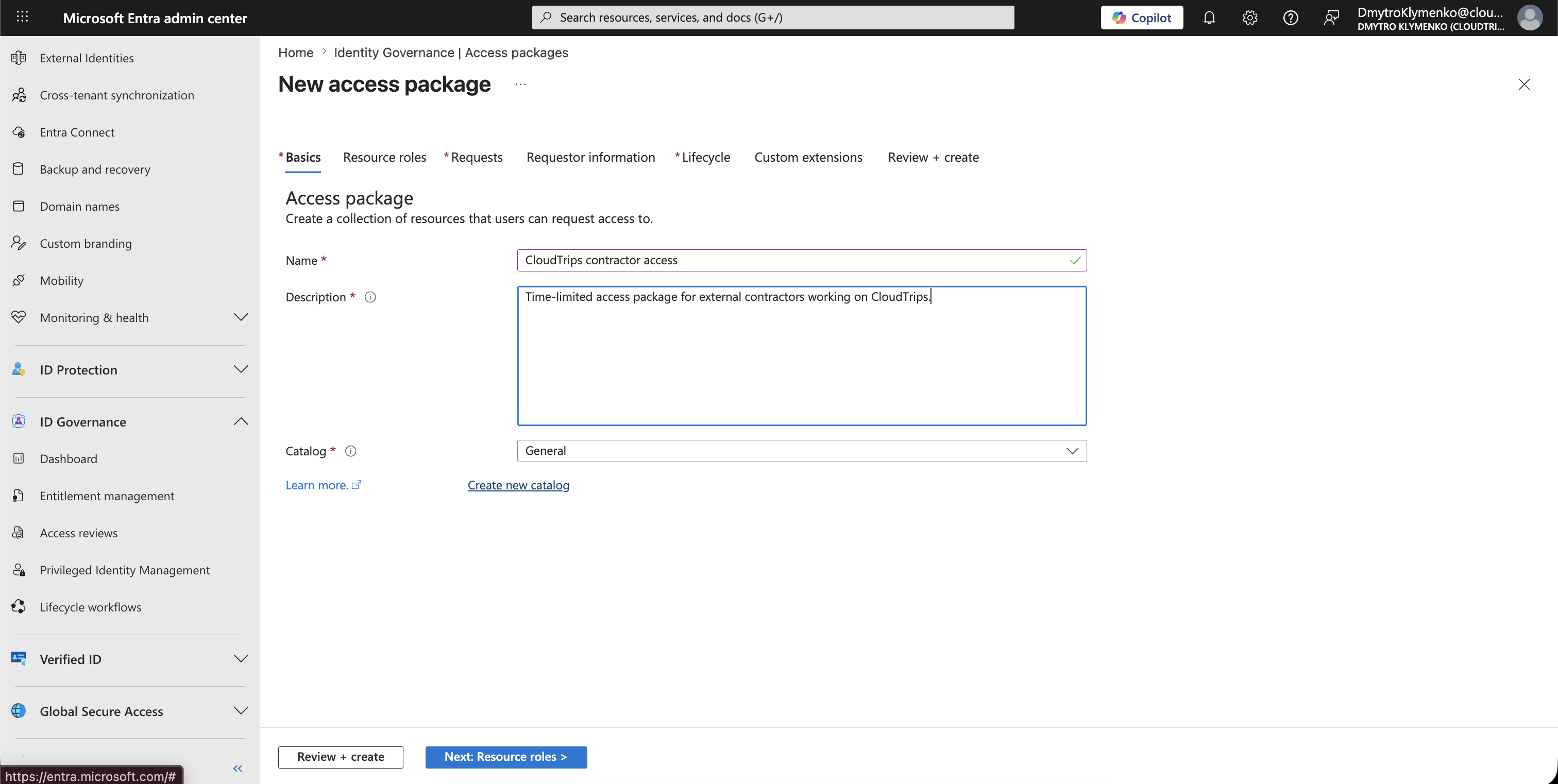Screen dimensions: 1558x784
Task: Open the Catalog dropdown showing General
Action: coord(801,451)
